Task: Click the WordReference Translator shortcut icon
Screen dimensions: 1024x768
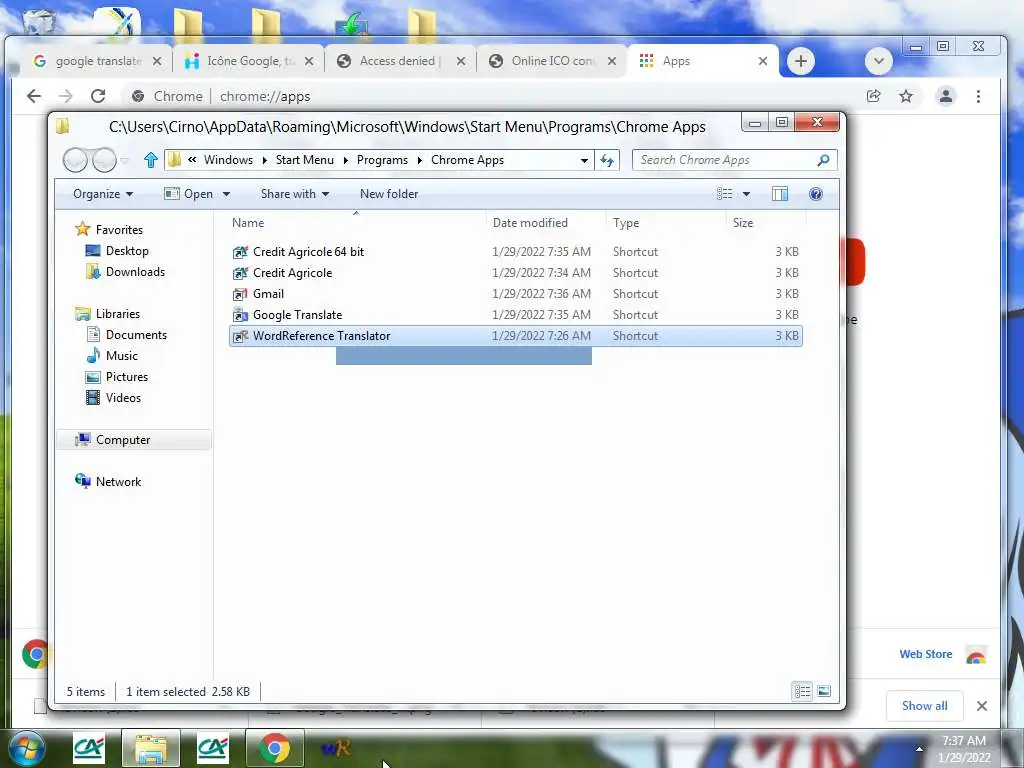Action: point(240,336)
